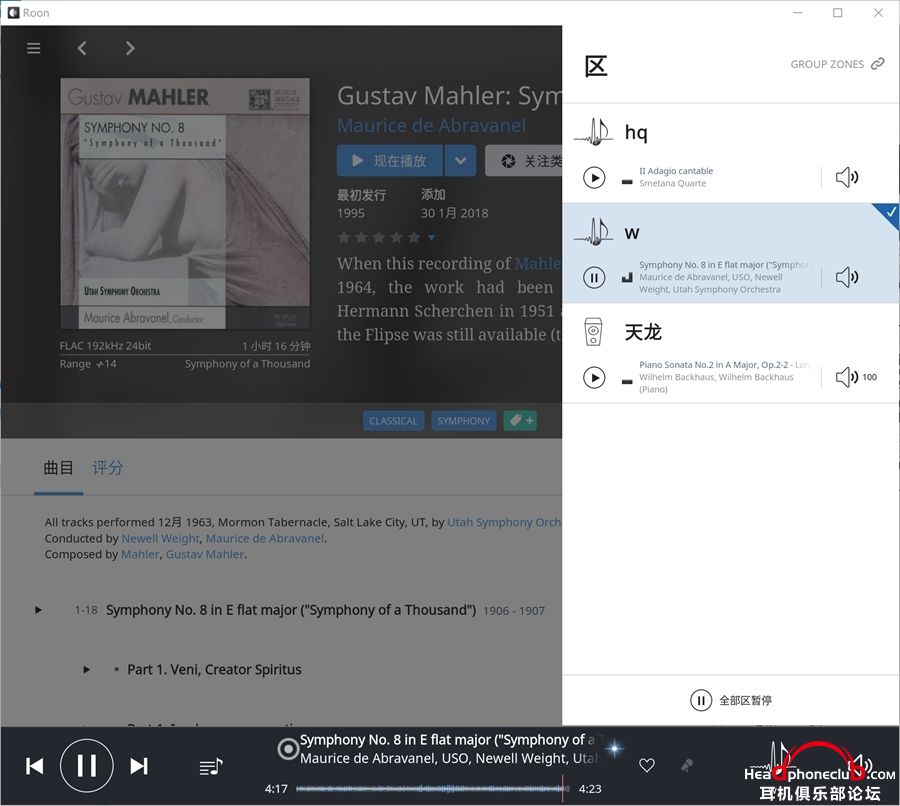Start playback in the hq zone
The height and width of the screenshot is (806, 900).
pos(594,177)
